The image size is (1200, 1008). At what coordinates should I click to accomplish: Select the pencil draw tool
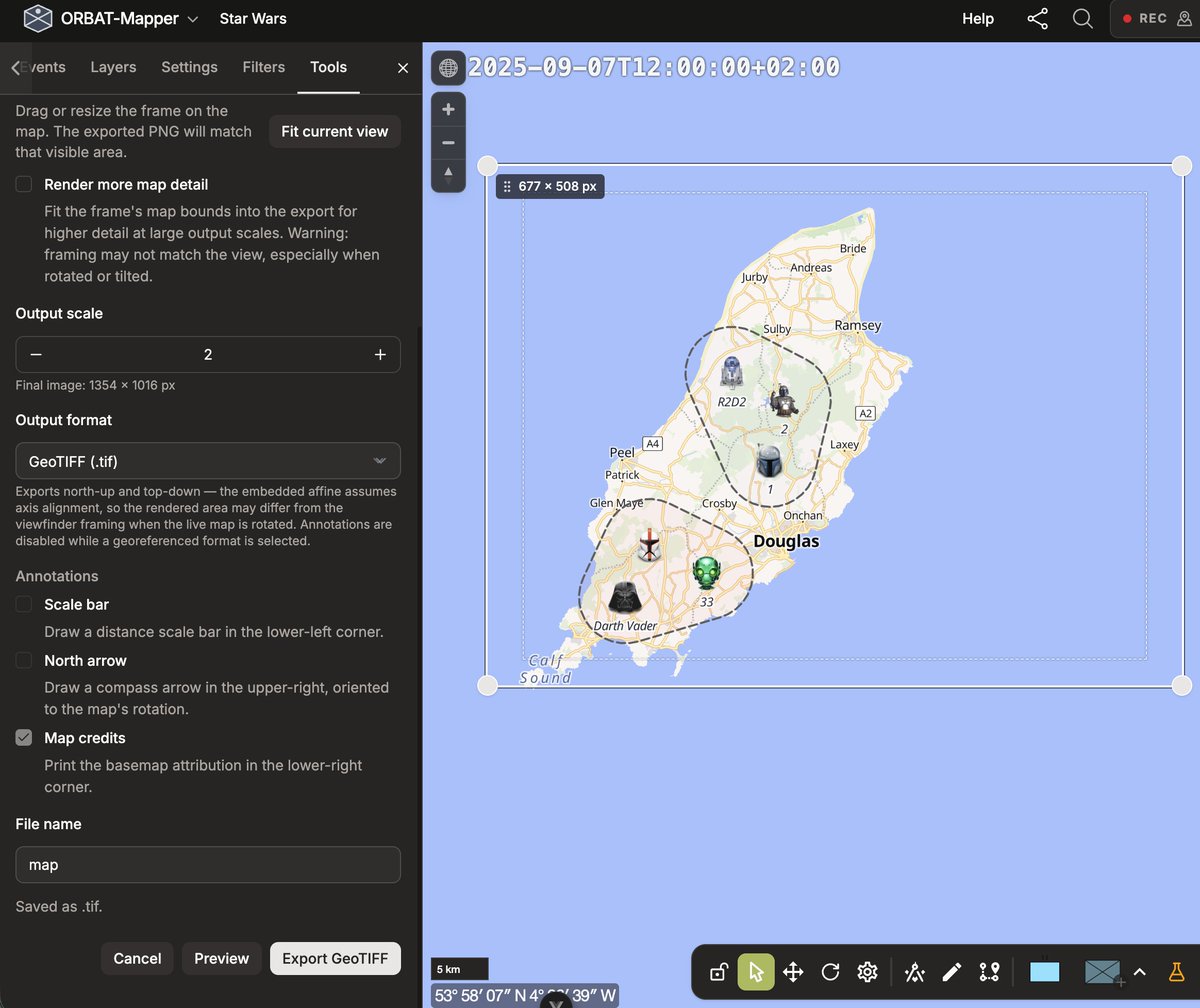point(952,972)
